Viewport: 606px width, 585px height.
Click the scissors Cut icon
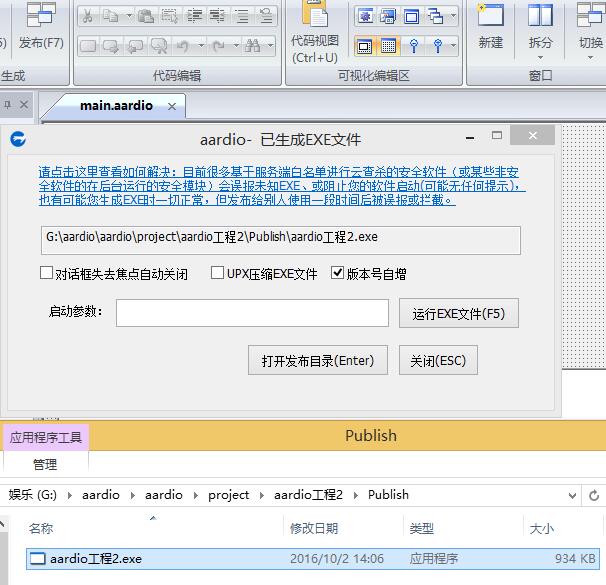88,16
